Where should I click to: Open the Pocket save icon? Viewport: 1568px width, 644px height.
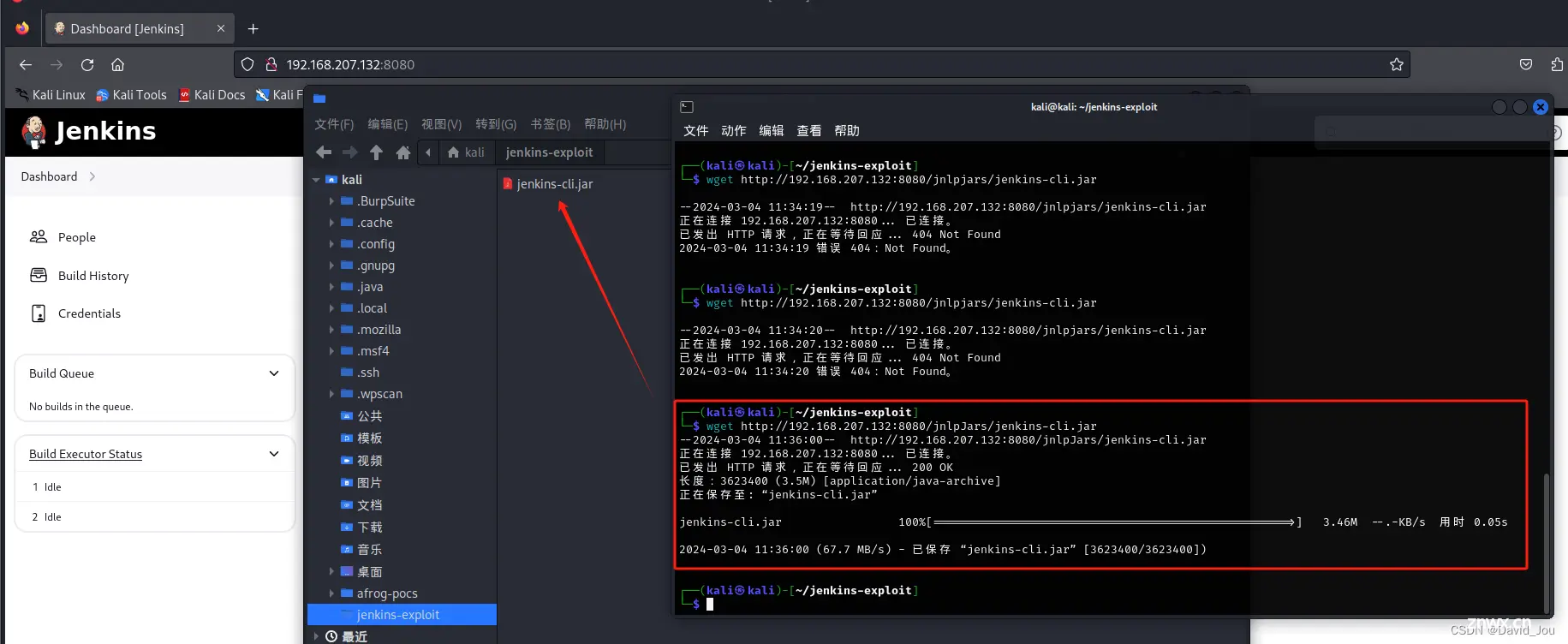click(x=1526, y=64)
